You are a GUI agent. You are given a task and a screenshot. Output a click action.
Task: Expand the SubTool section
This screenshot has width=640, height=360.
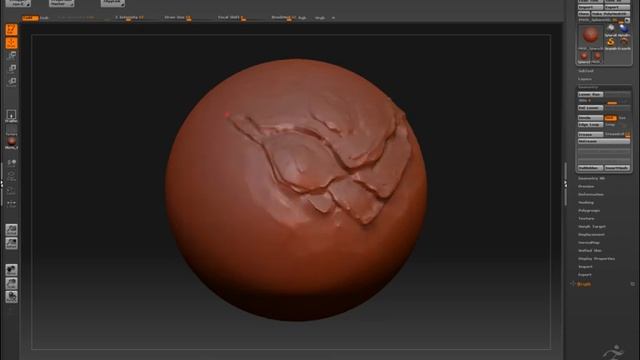point(586,71)
